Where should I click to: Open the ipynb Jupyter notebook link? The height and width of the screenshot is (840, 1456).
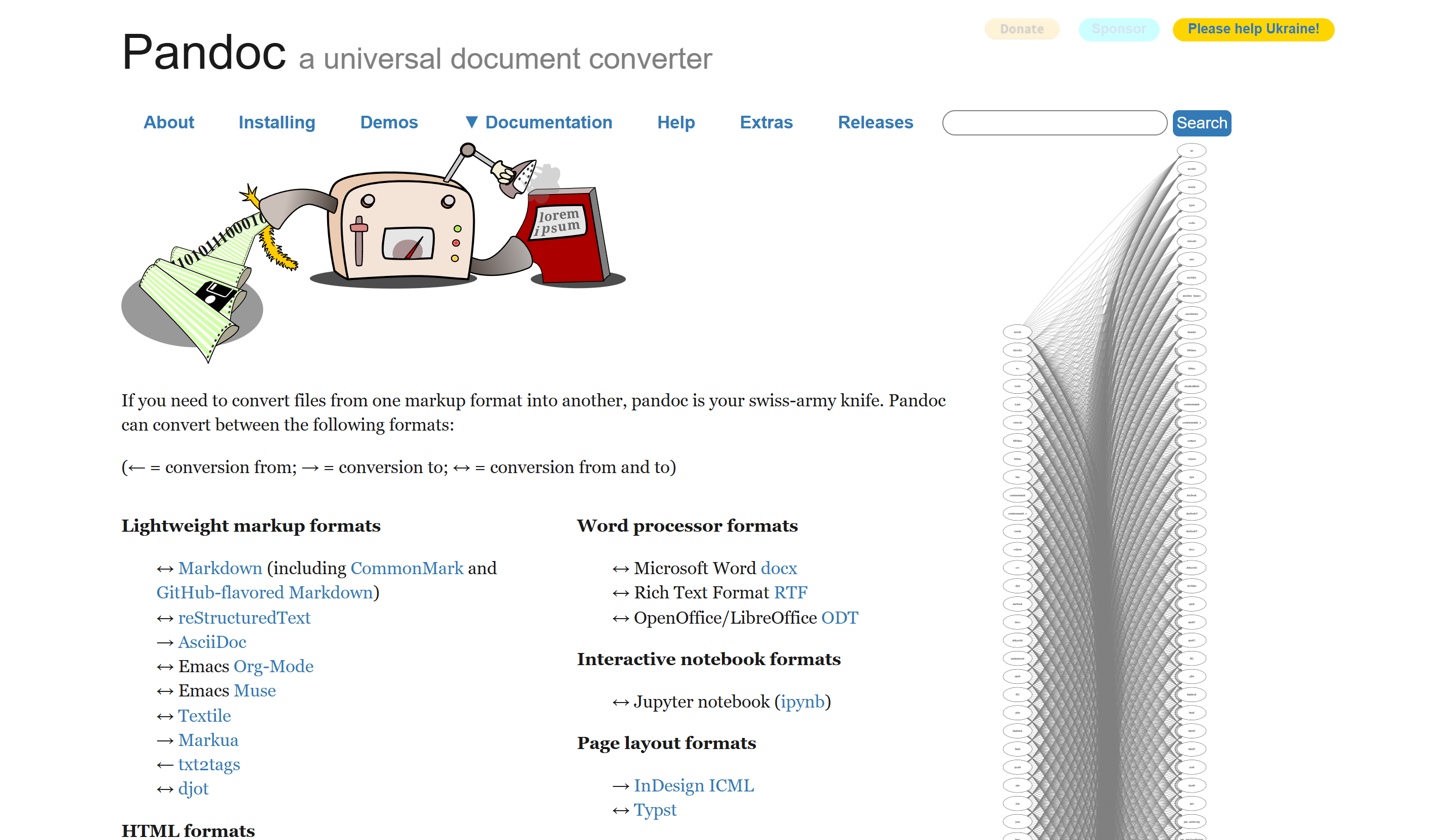(x=802, y=702)
